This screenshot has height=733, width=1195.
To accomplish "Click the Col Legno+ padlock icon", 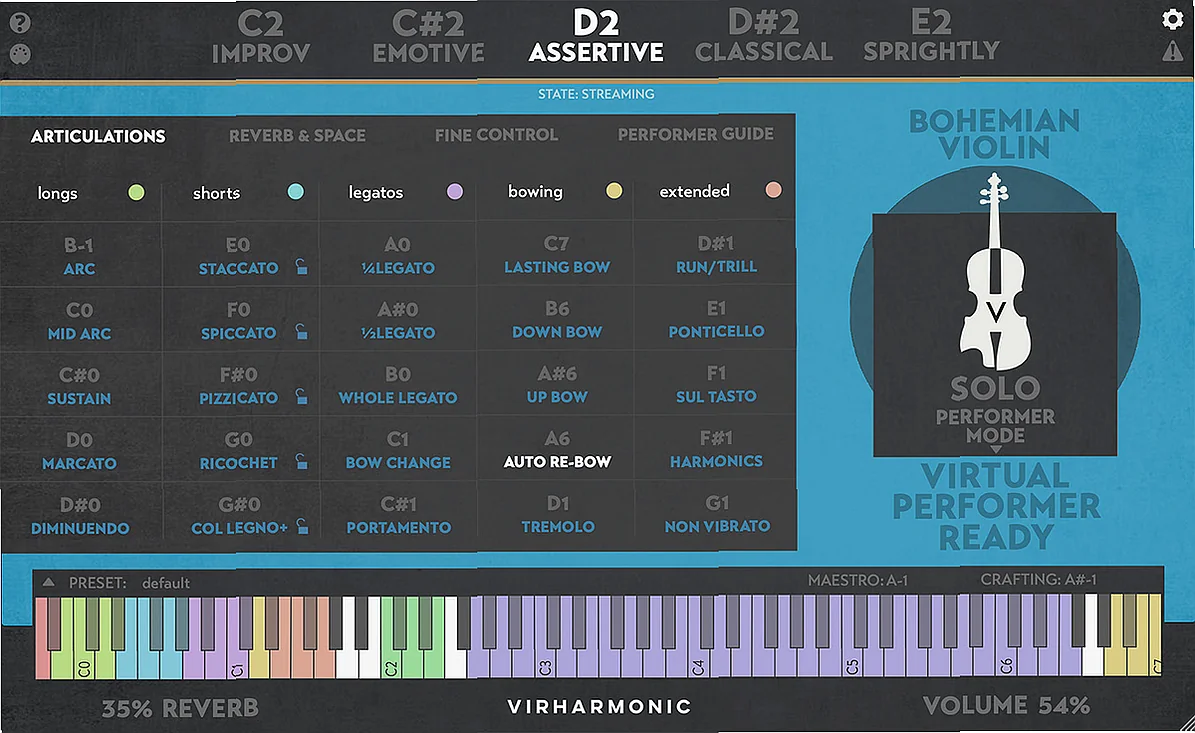I will pyautogui.click(x=301, y=528).
